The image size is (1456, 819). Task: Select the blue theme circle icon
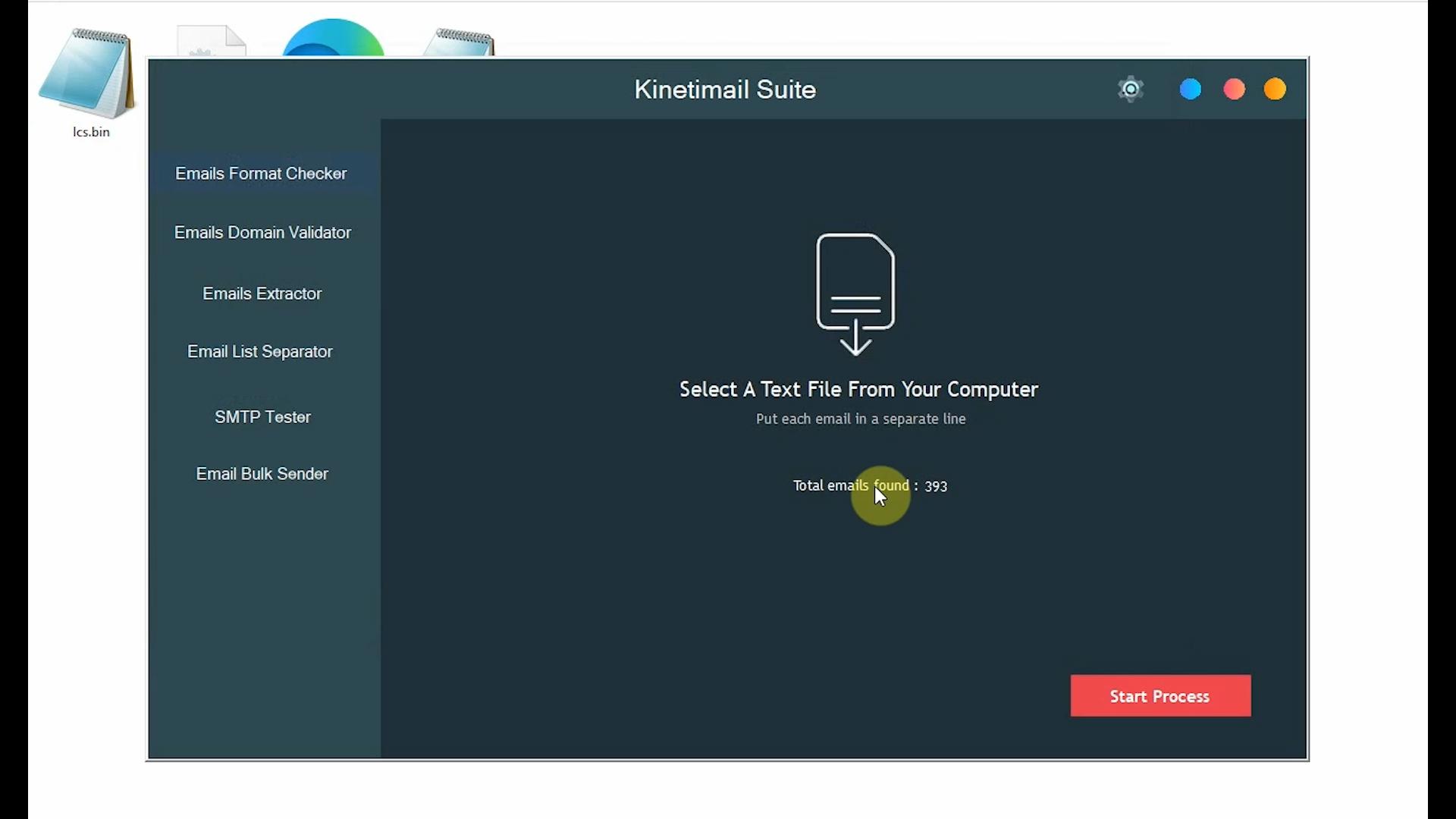point(1190,89)
